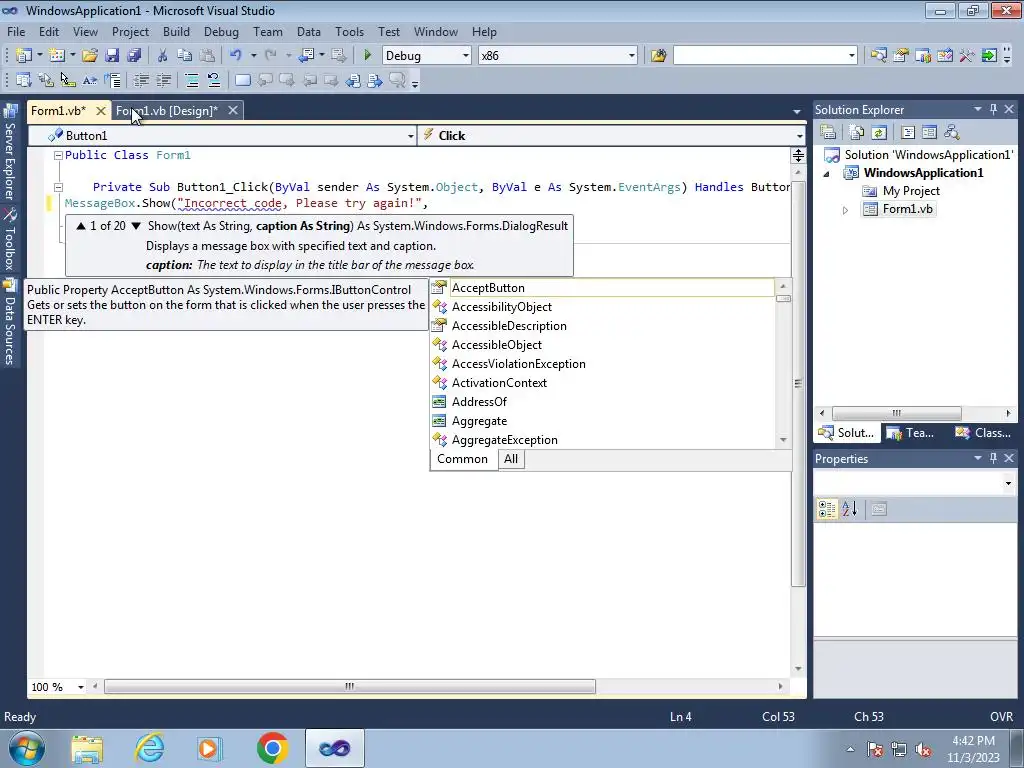Click the Solution Explorer horizontal scrollbar thumb
The image size is (1024, 768).
pyautogui.click(x=896, y=413)
